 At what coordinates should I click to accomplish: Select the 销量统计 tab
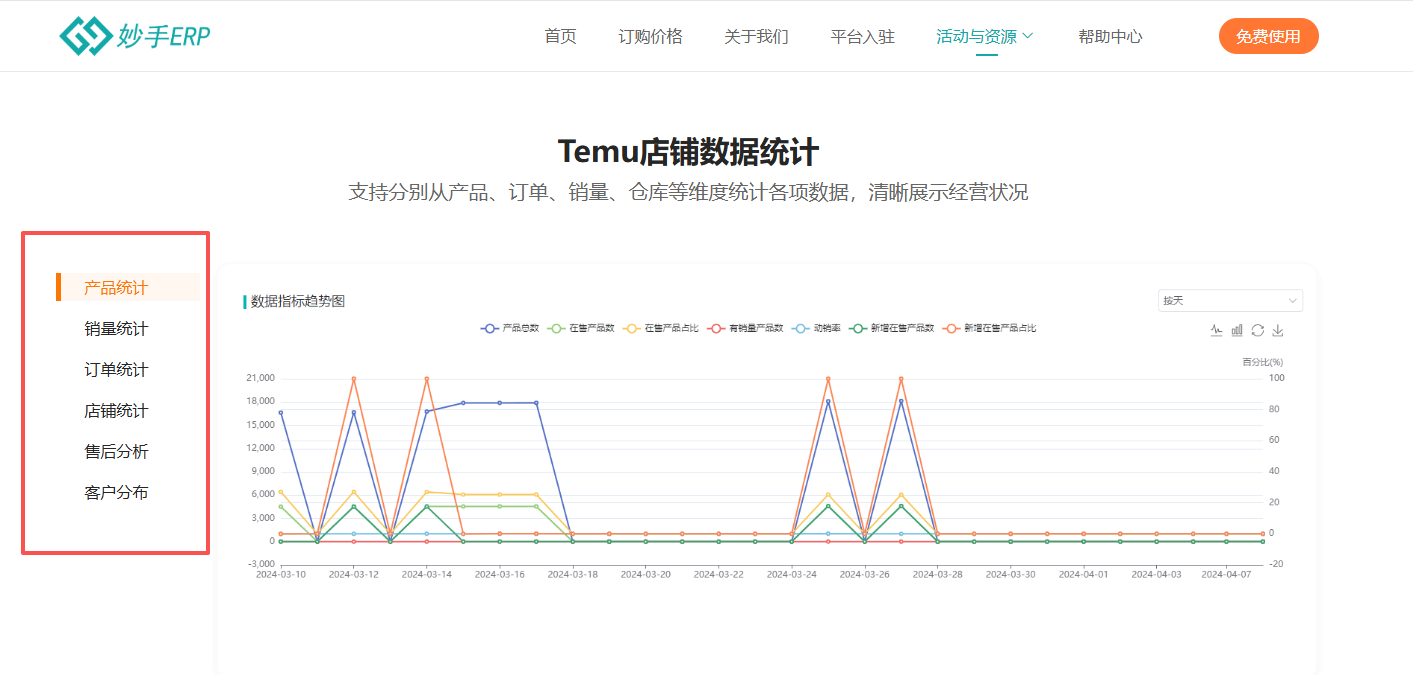pos(116,329)
